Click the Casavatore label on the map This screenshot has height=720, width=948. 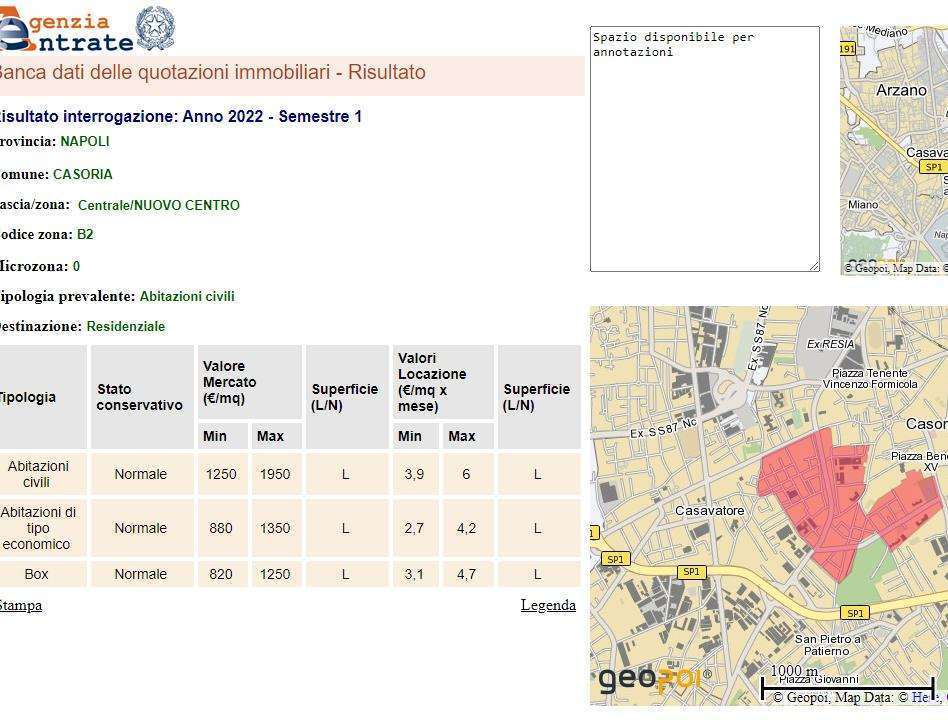[x=709, y=511]
